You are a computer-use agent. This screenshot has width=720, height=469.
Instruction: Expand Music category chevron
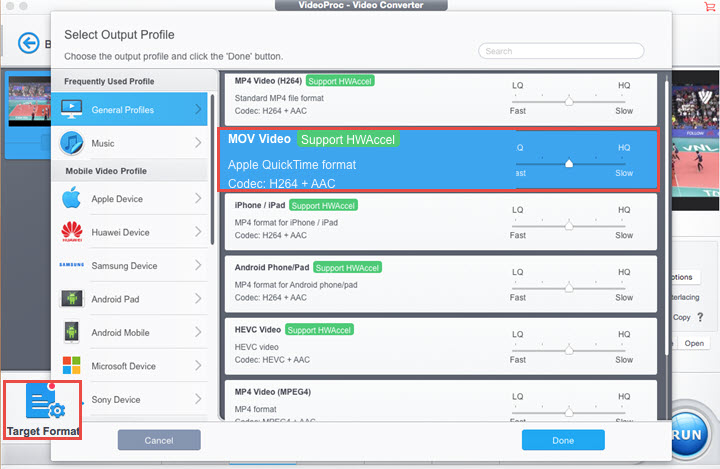[198, 143]
